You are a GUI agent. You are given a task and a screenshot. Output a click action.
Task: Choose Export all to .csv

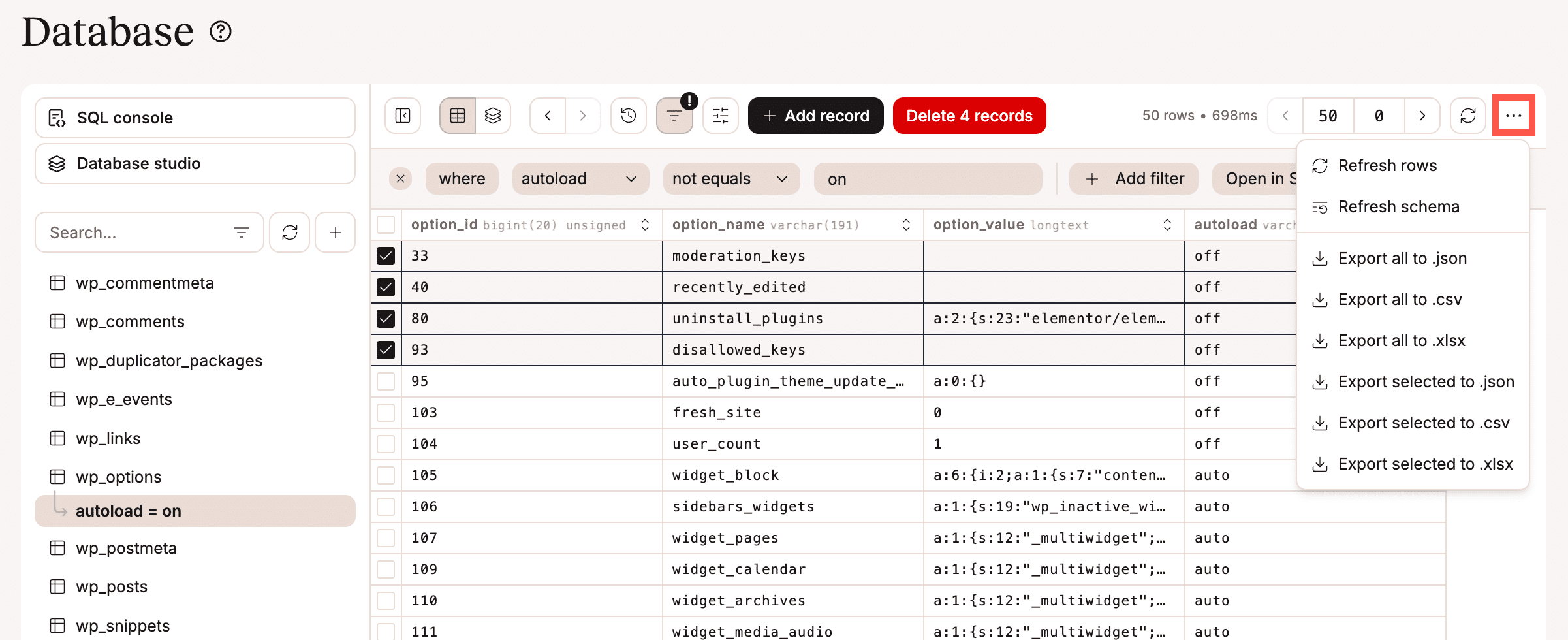[1400, 299]
